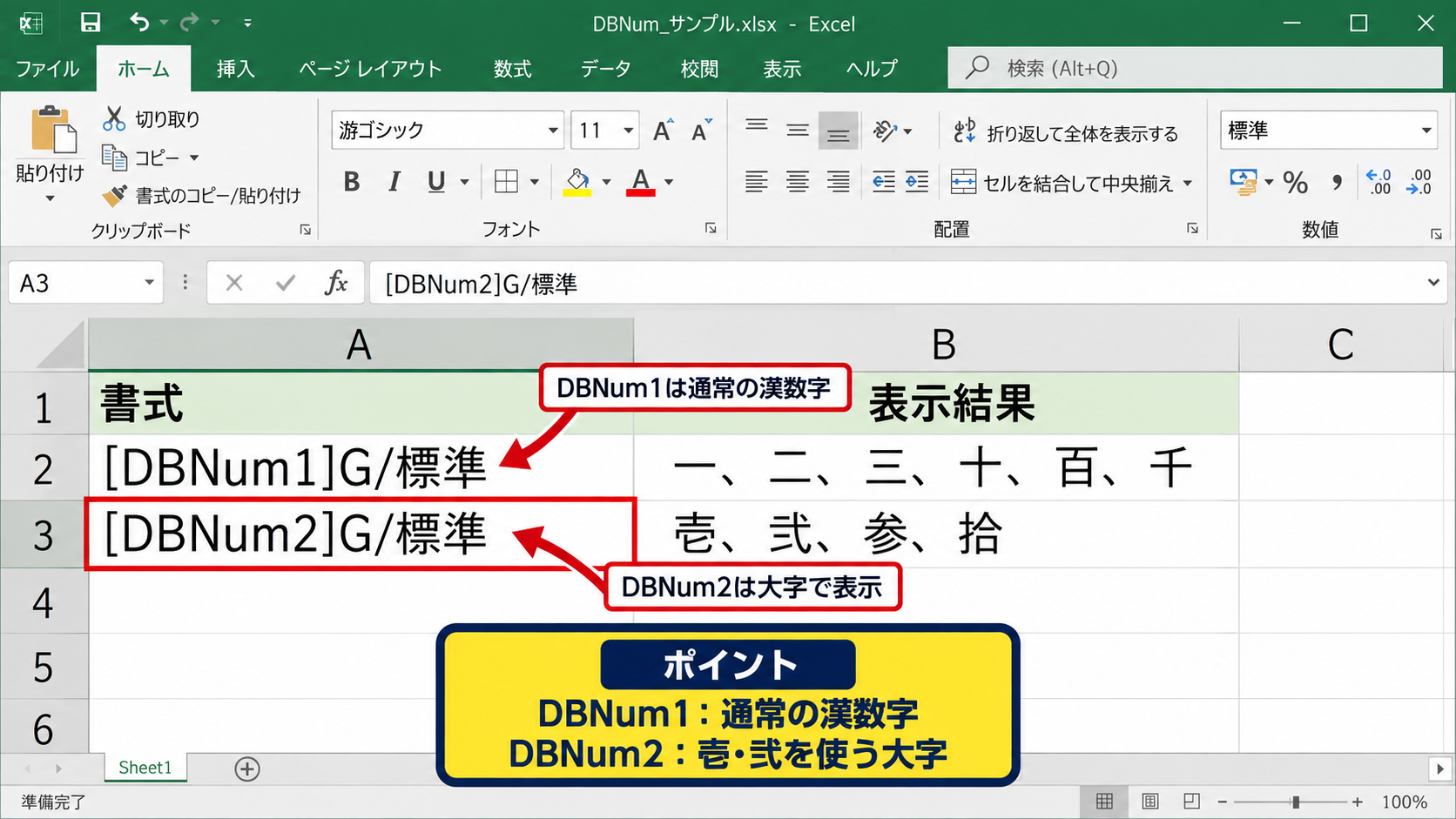This screenshot has height=819, width=1456.
Task: Switch to ページ レイアウト tab
Action: [x=370, y=69]
